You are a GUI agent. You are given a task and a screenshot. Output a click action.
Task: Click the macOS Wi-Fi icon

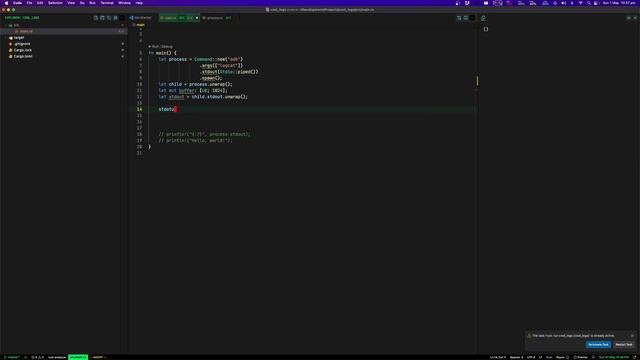[x=580, y=3]
